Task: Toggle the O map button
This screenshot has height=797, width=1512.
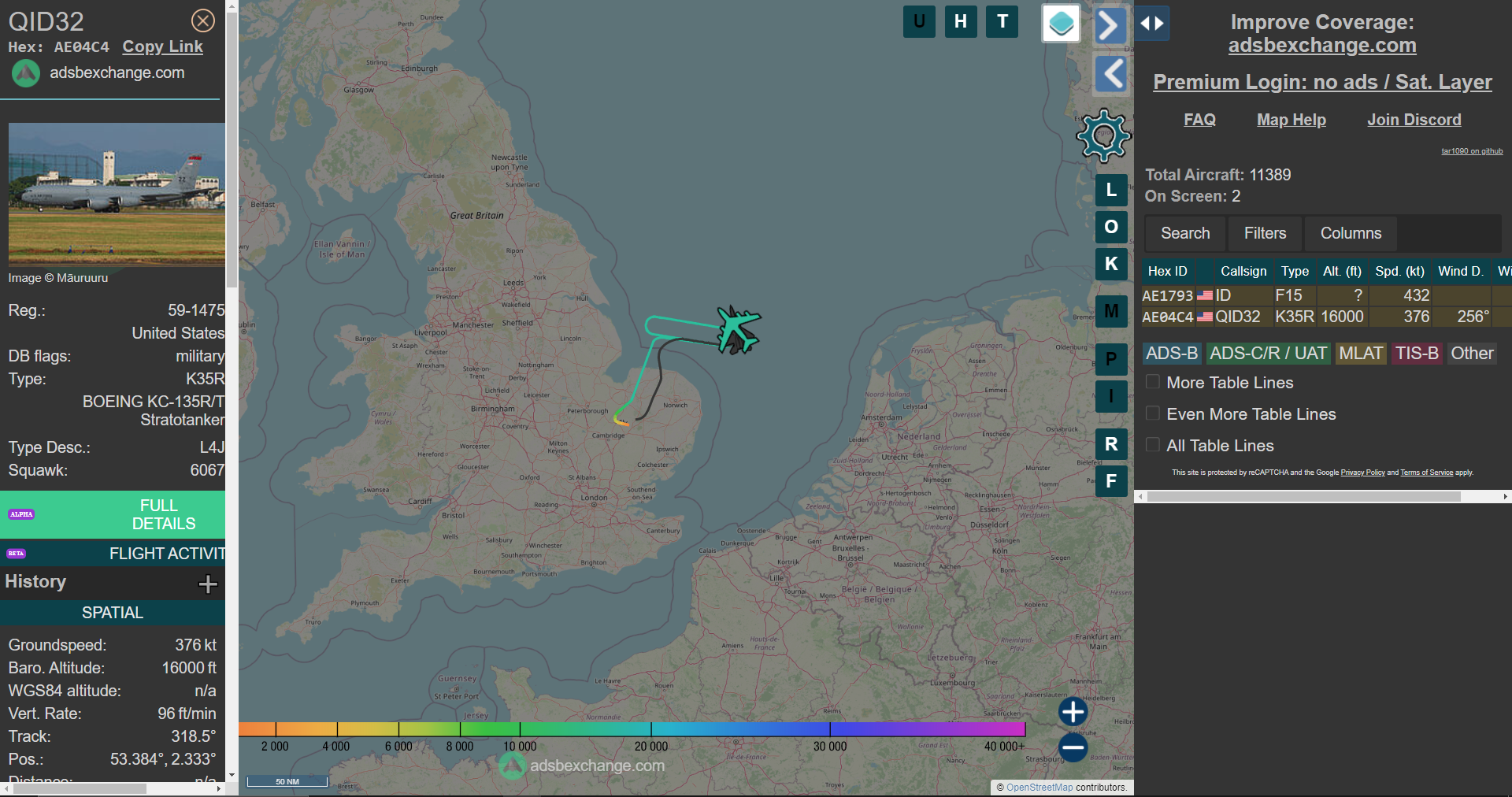Action: [1111, 227]
